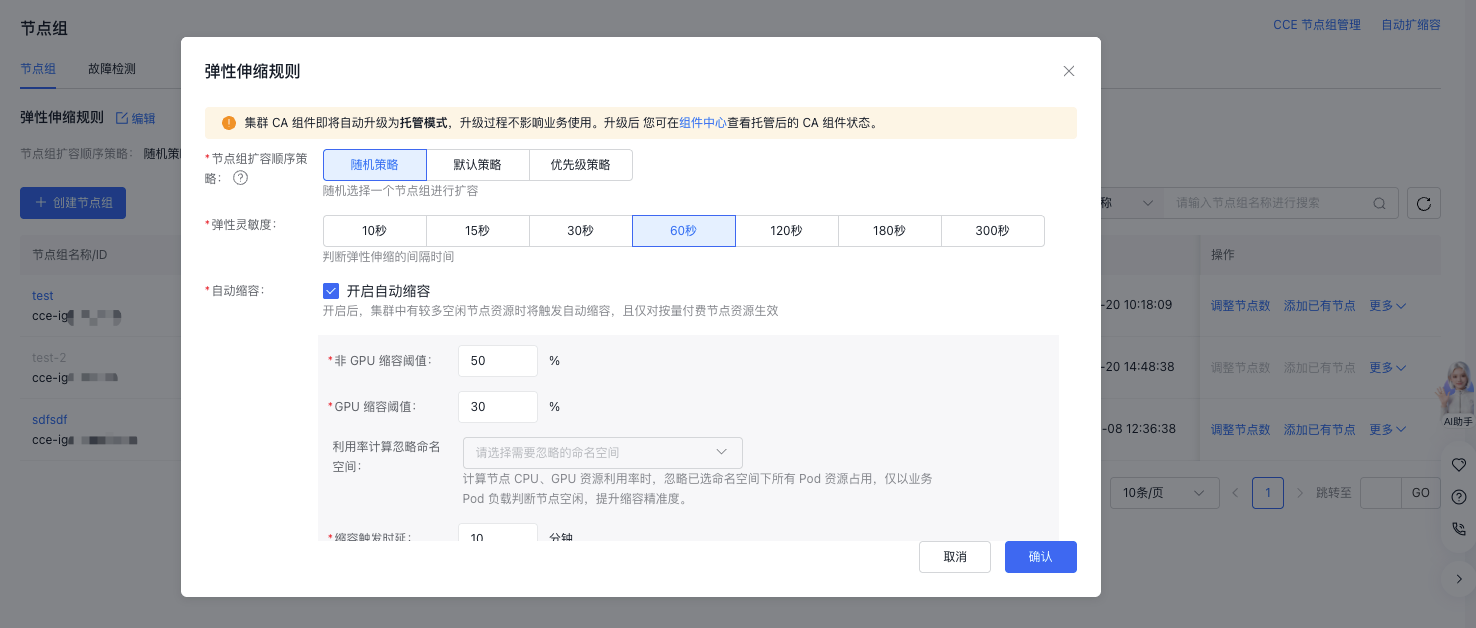Click the refresh icon next to the search box
Viewport: 1476px width, 628px height.
click(1424, 203)
